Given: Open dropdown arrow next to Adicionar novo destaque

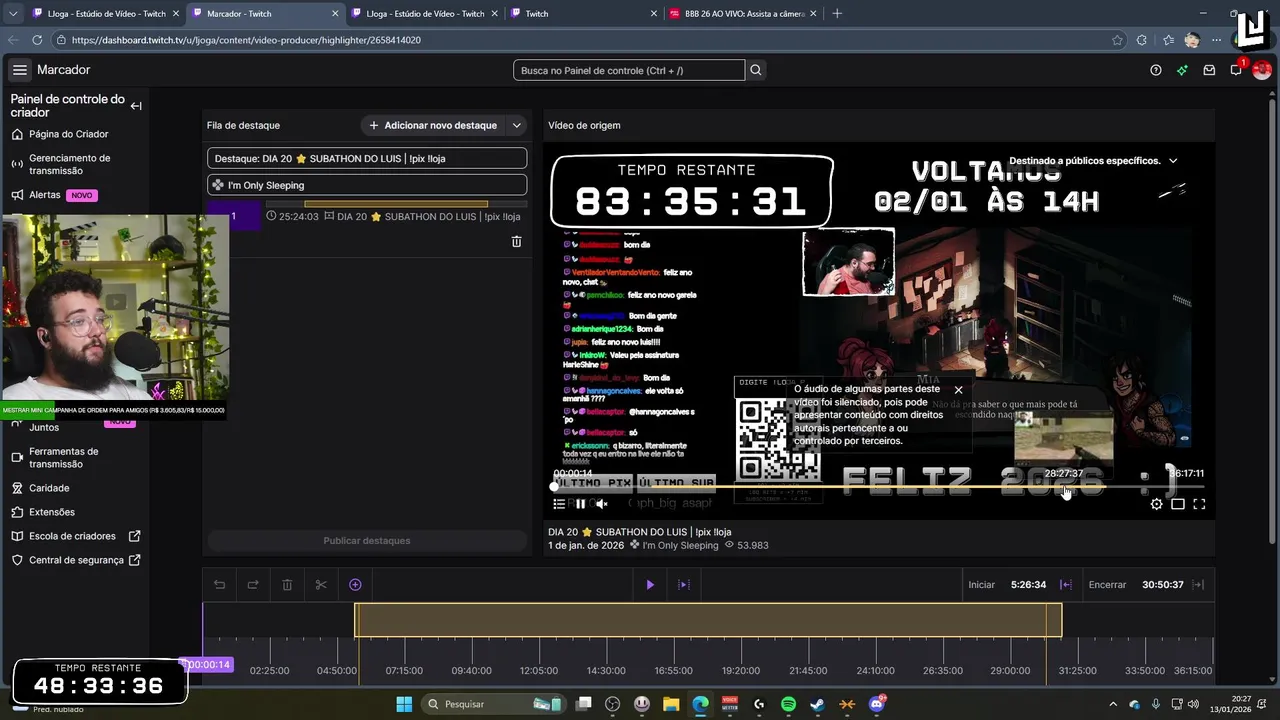Looking at the screenshot, I should 517,125.
